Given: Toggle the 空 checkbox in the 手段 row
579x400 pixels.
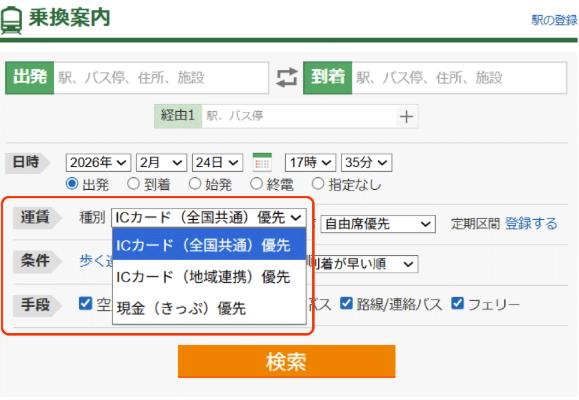Looking at the screenshot, I should (85, 304).
